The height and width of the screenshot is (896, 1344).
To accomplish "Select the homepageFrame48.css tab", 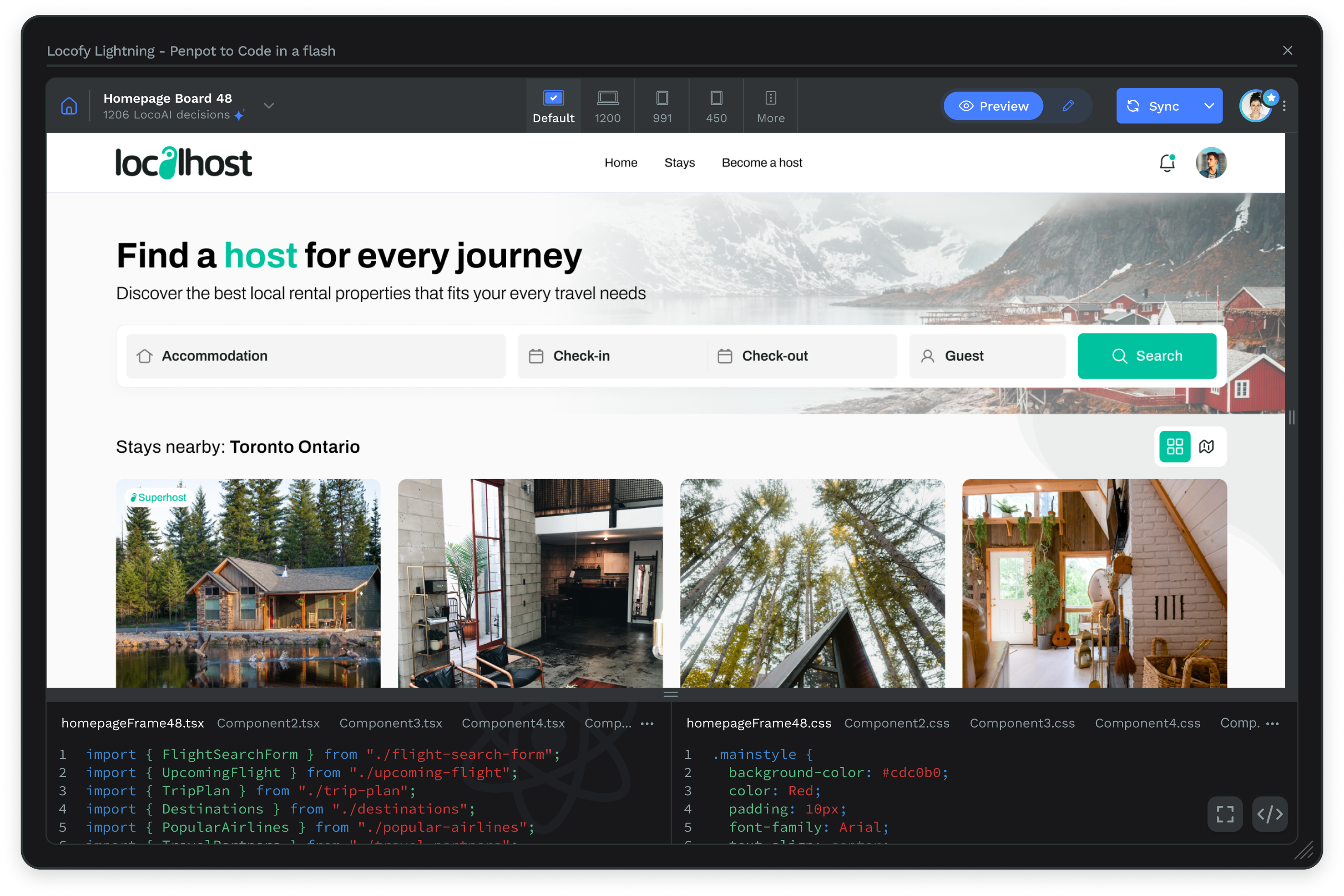I will (759, 723).
